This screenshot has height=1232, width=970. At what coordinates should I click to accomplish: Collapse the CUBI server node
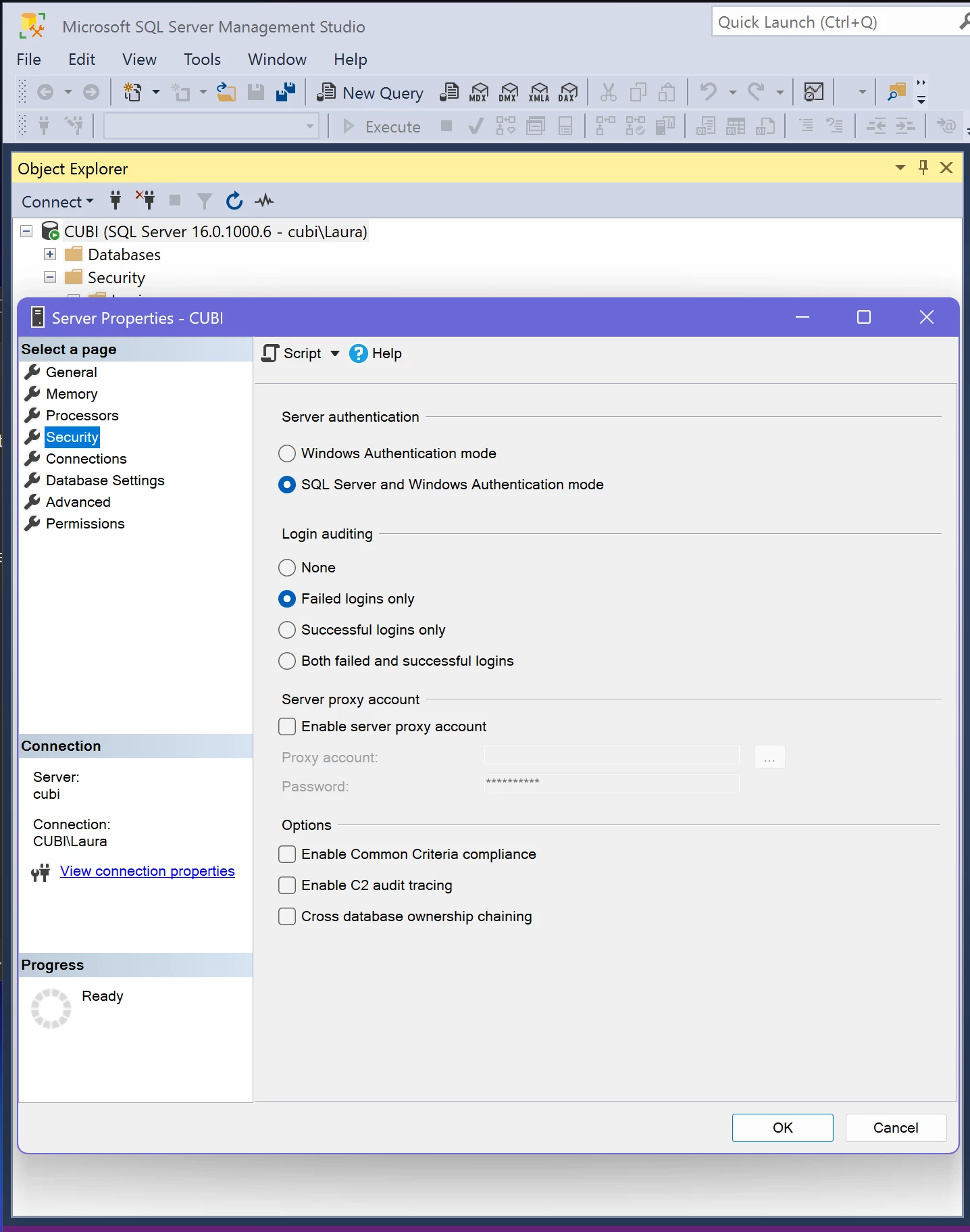coord(26,231)
